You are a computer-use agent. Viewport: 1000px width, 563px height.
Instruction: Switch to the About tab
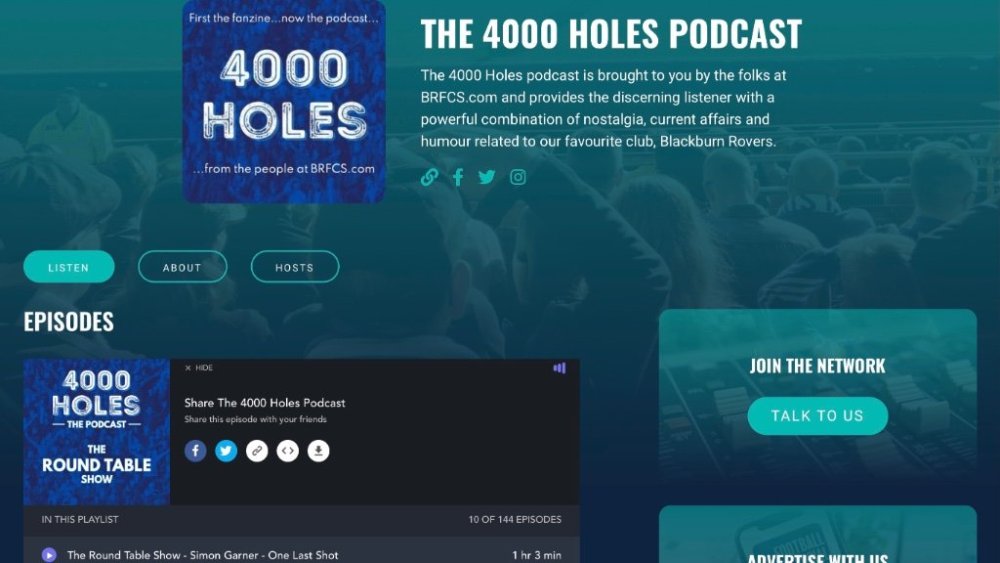pos(182,267)
